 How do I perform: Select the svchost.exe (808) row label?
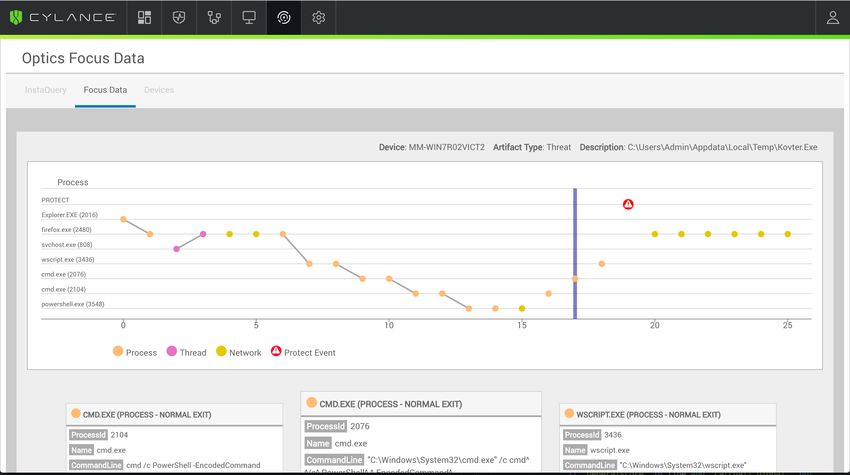(x=67, y=245)
